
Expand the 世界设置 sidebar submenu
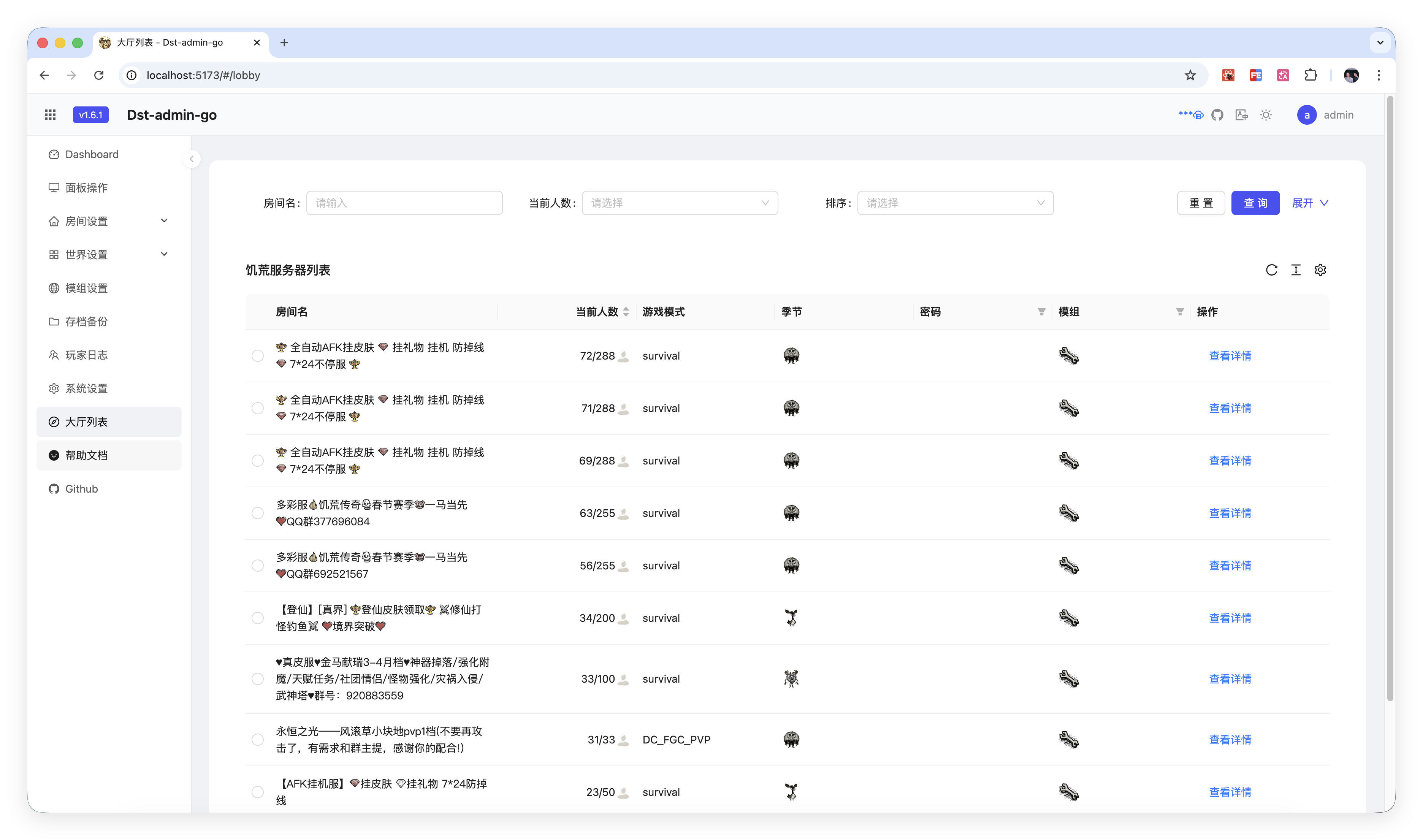point(109,255)
